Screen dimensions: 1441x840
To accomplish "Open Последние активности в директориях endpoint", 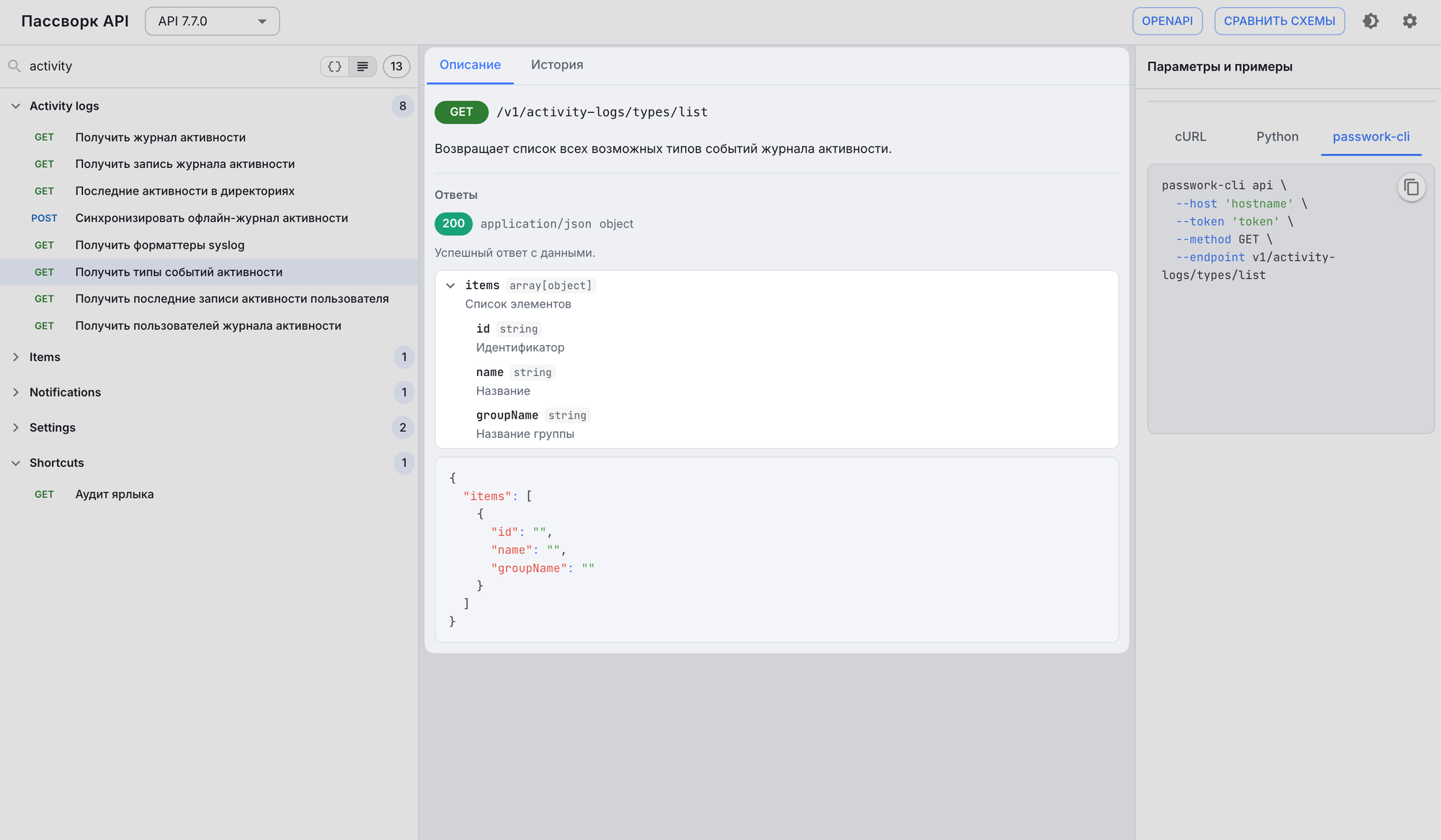I will pyautogui.click(x=209, y=192).
